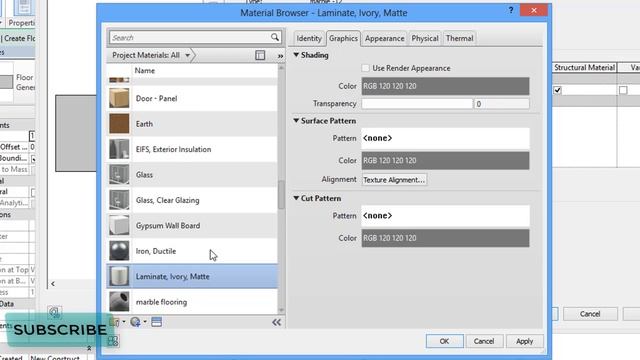Click the Cut Pattern color swatch
This screenshot has height=360, width=640.
point(445,238)
